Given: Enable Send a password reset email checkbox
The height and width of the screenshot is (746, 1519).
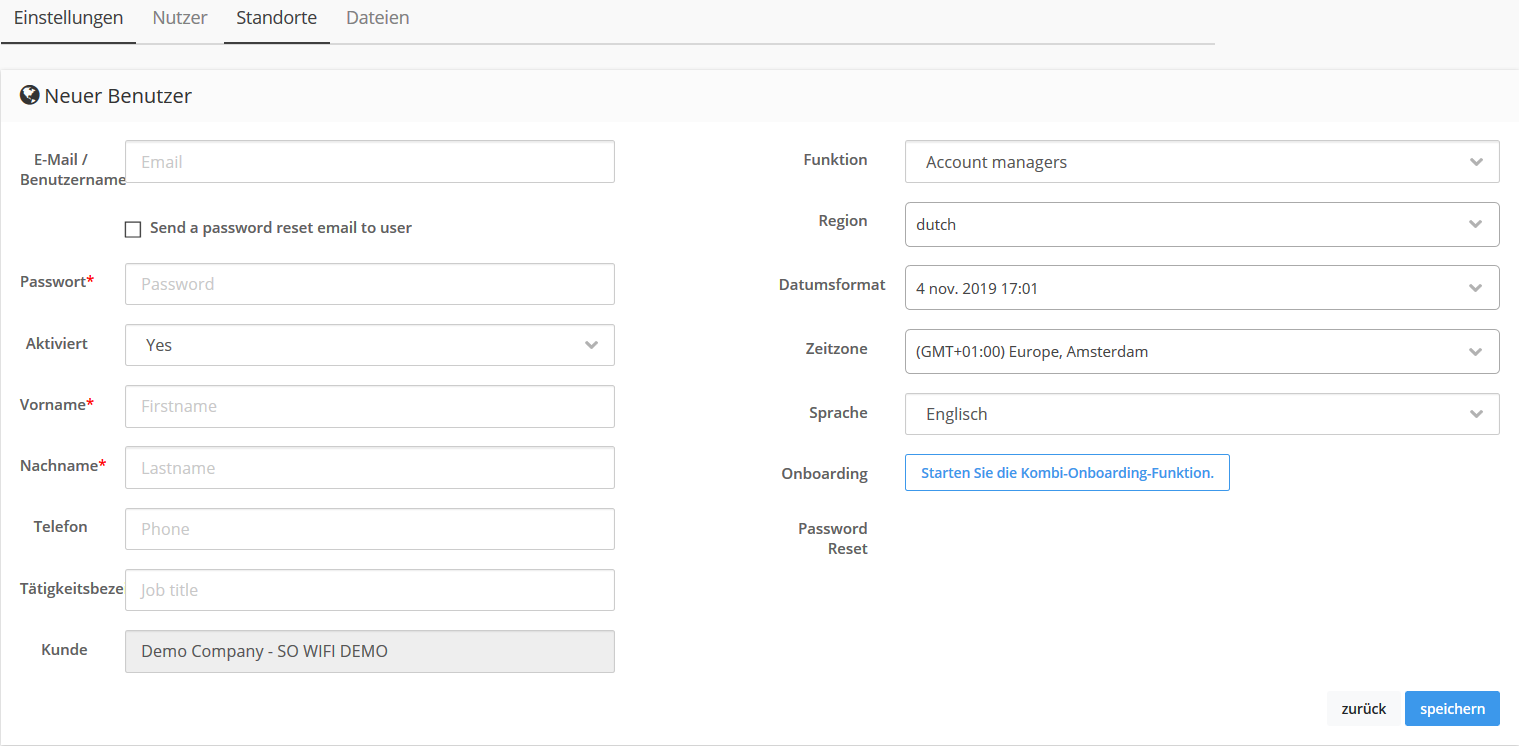Looking at the screenshot, I should [133, 229].
